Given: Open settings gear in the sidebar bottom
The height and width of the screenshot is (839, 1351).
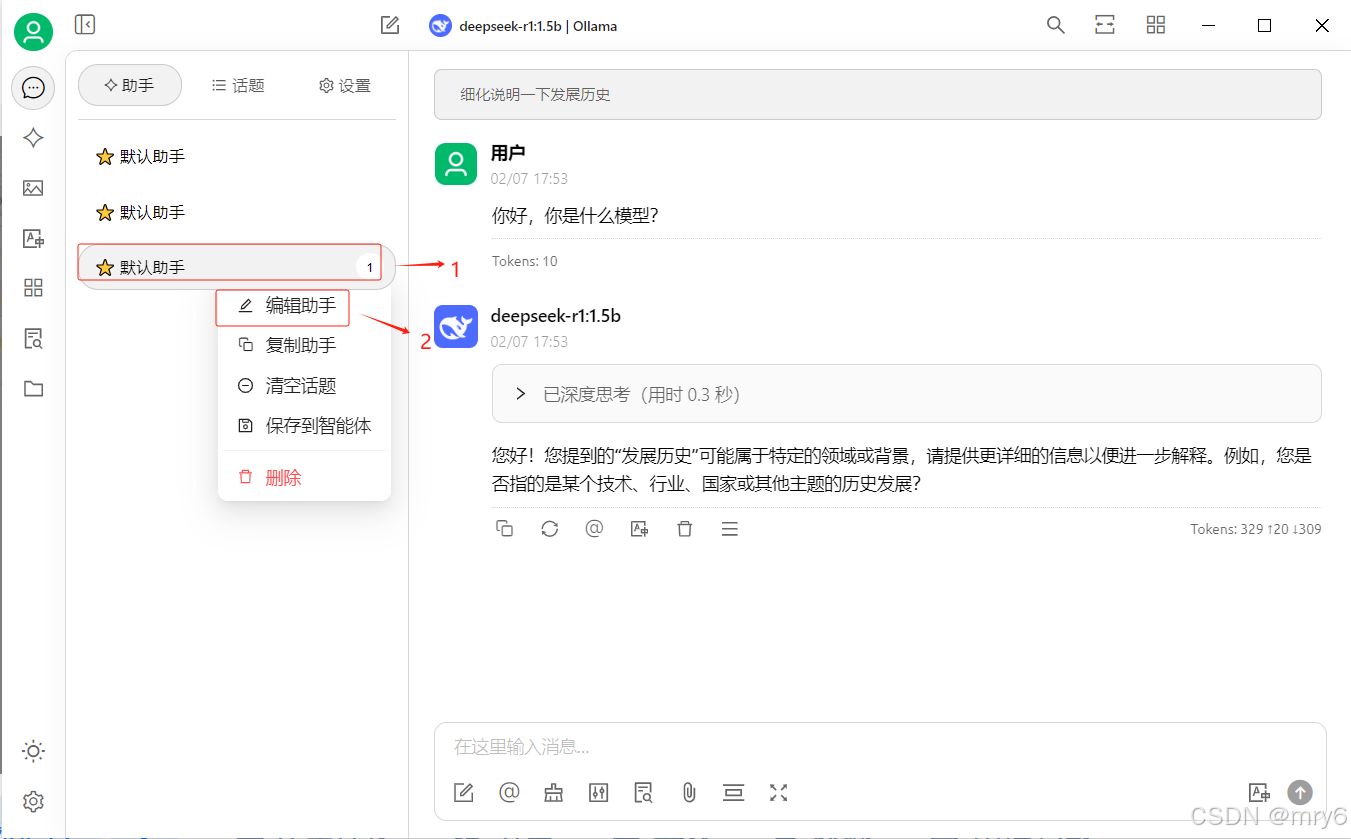Looking at the screenshot, I should (33, 801).
